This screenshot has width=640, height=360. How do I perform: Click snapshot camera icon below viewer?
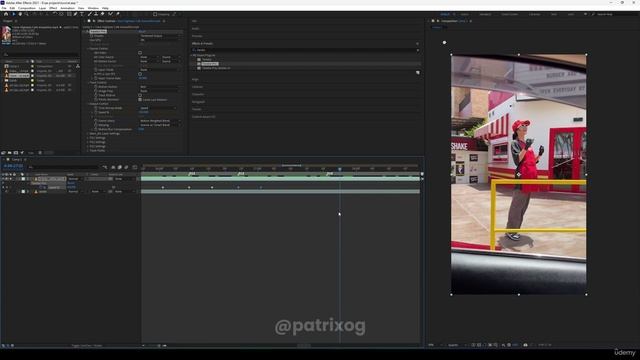click(x=525, y=345)
